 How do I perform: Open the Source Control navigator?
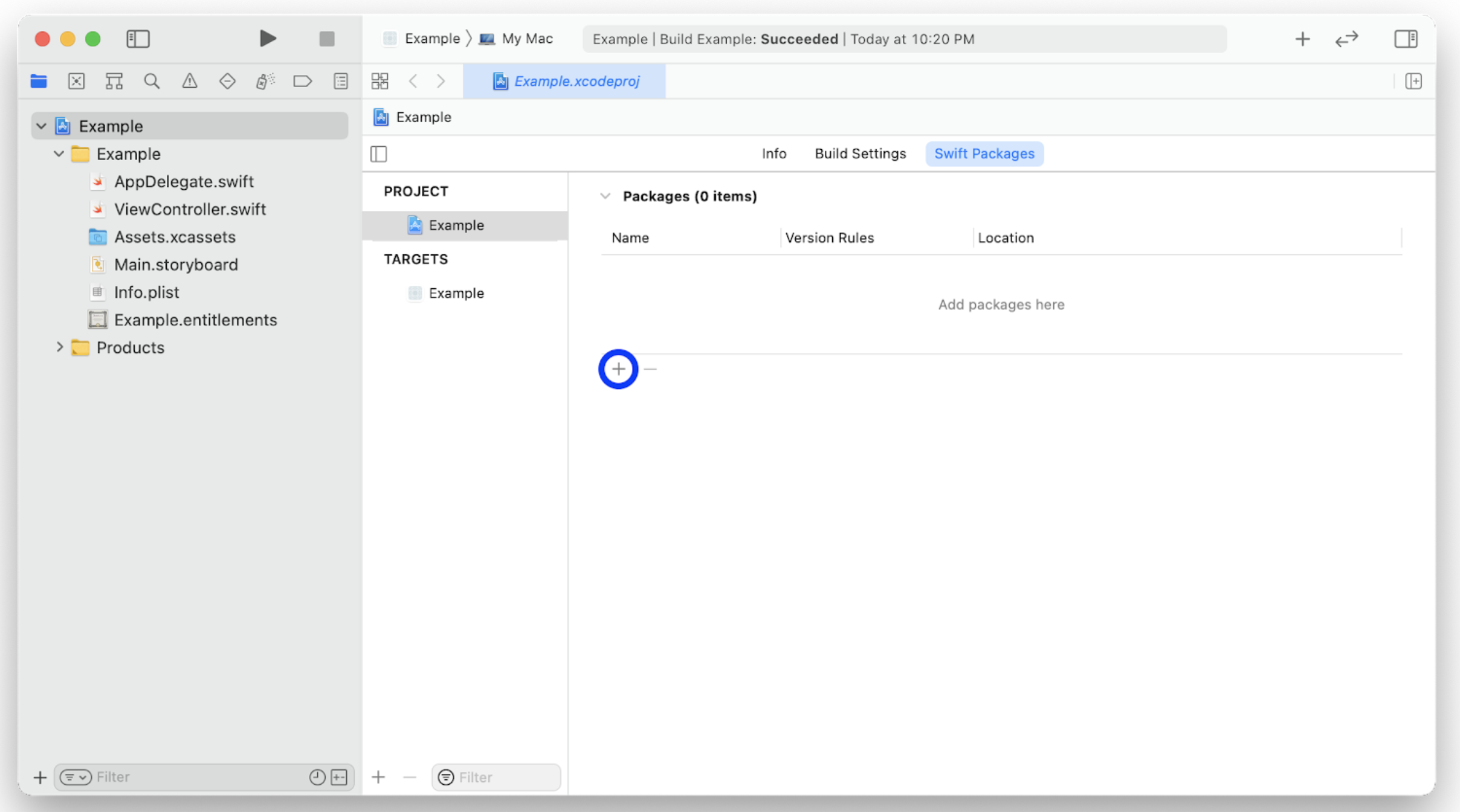pyautogui.click(x=76, y=81)
